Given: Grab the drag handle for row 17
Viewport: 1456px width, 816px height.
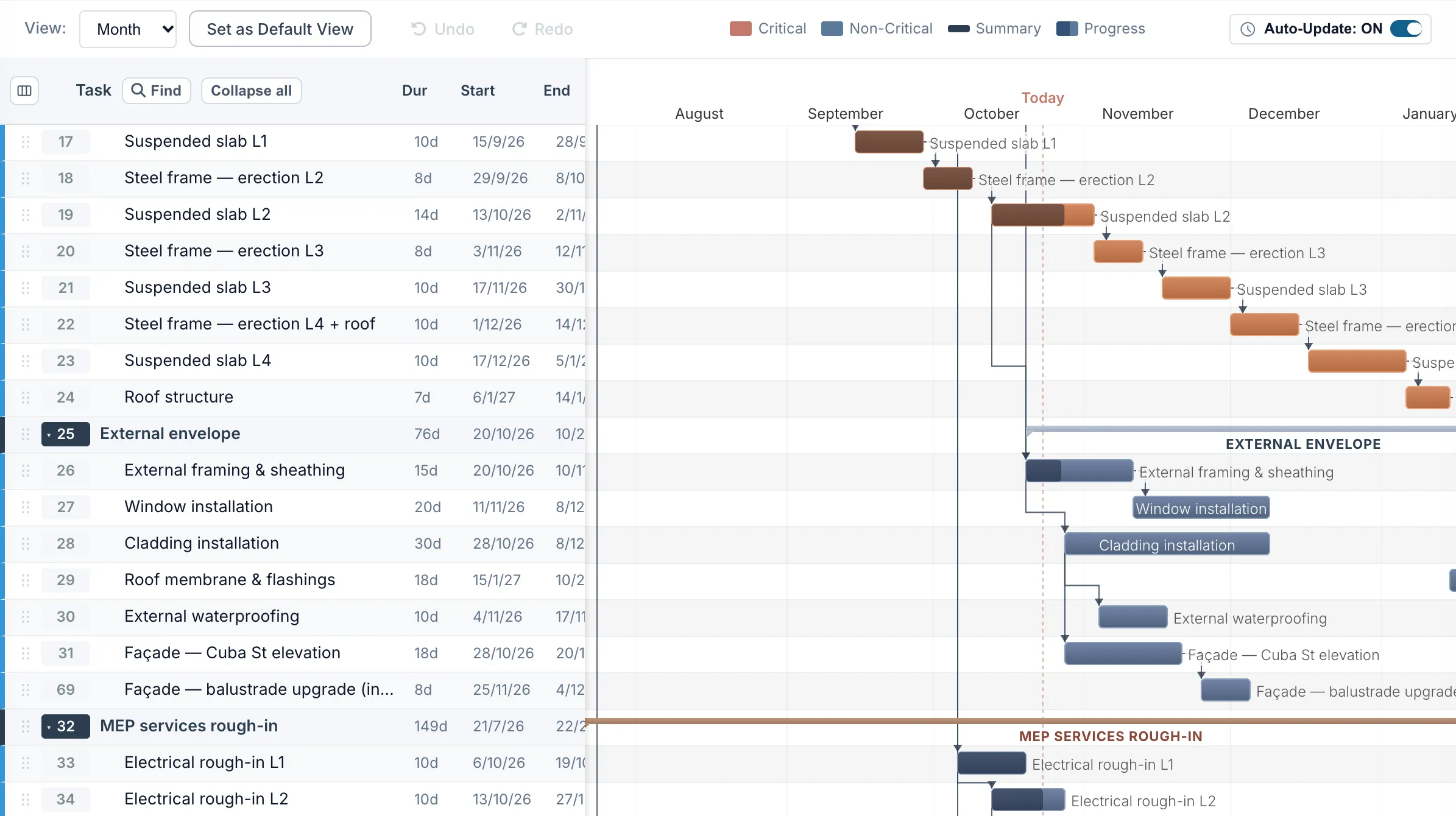Looking at the screenshot, I should 26,142.
